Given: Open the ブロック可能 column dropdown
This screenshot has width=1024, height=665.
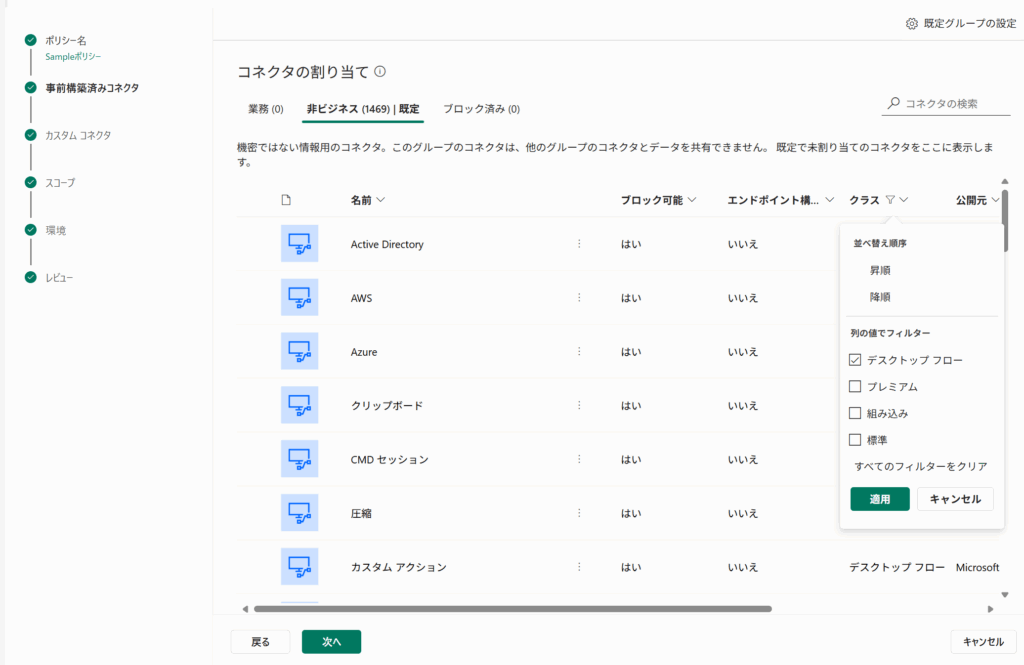Looking at the screenshot, I should pyautogui.click(x=692, y=200).
